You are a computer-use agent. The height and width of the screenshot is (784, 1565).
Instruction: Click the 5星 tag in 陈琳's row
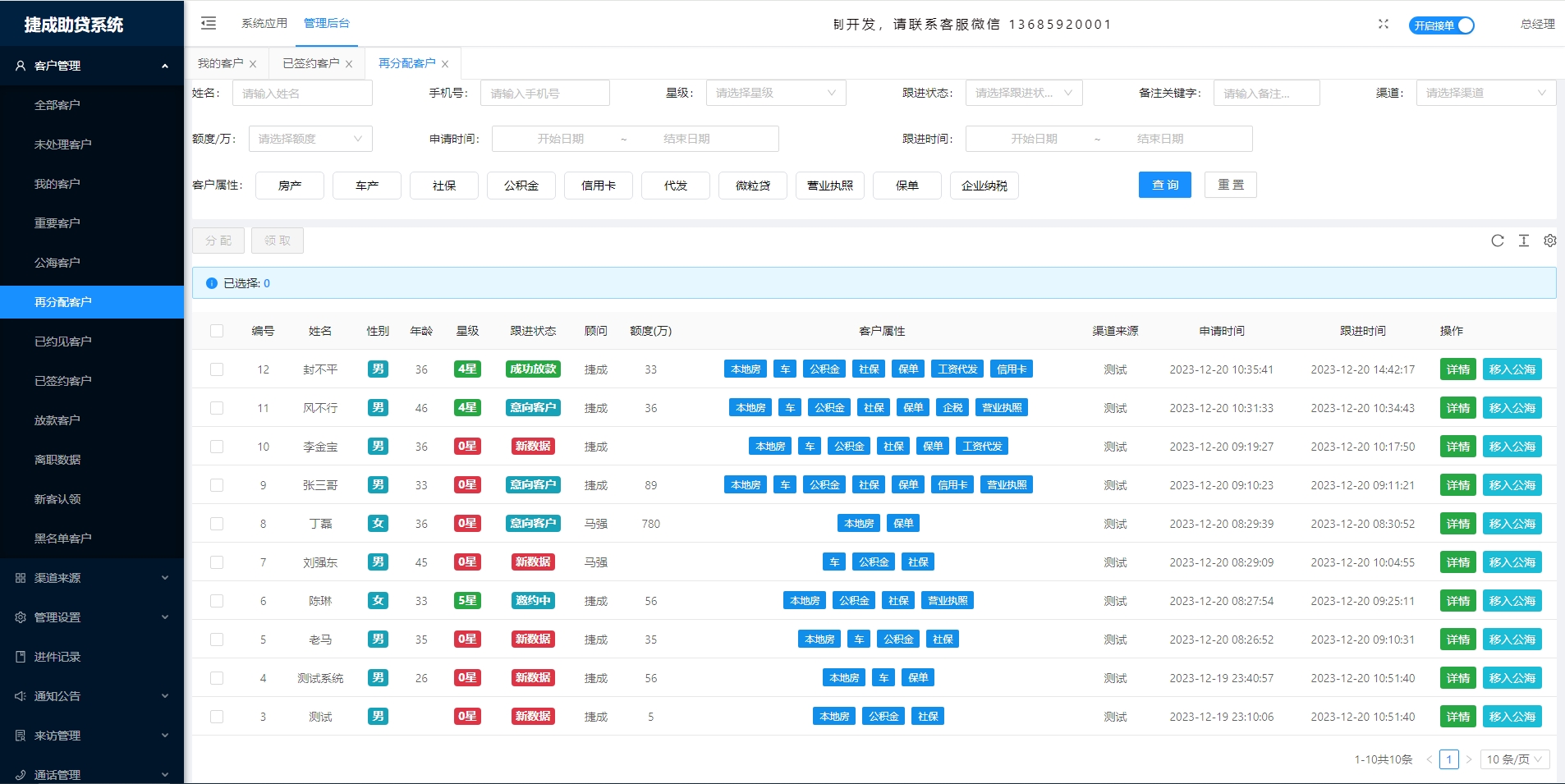(467, 601)
